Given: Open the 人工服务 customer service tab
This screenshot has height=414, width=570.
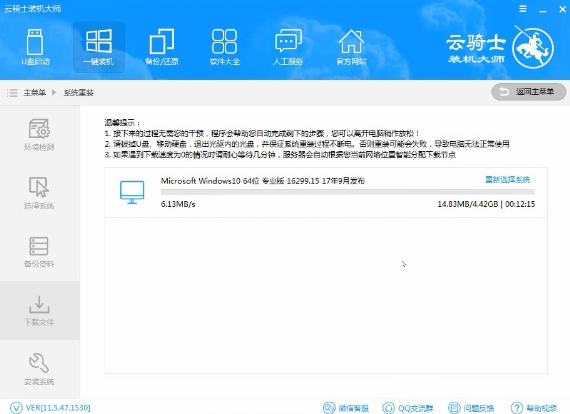Looking at the screenshot, I should click(x=288, y=47).
